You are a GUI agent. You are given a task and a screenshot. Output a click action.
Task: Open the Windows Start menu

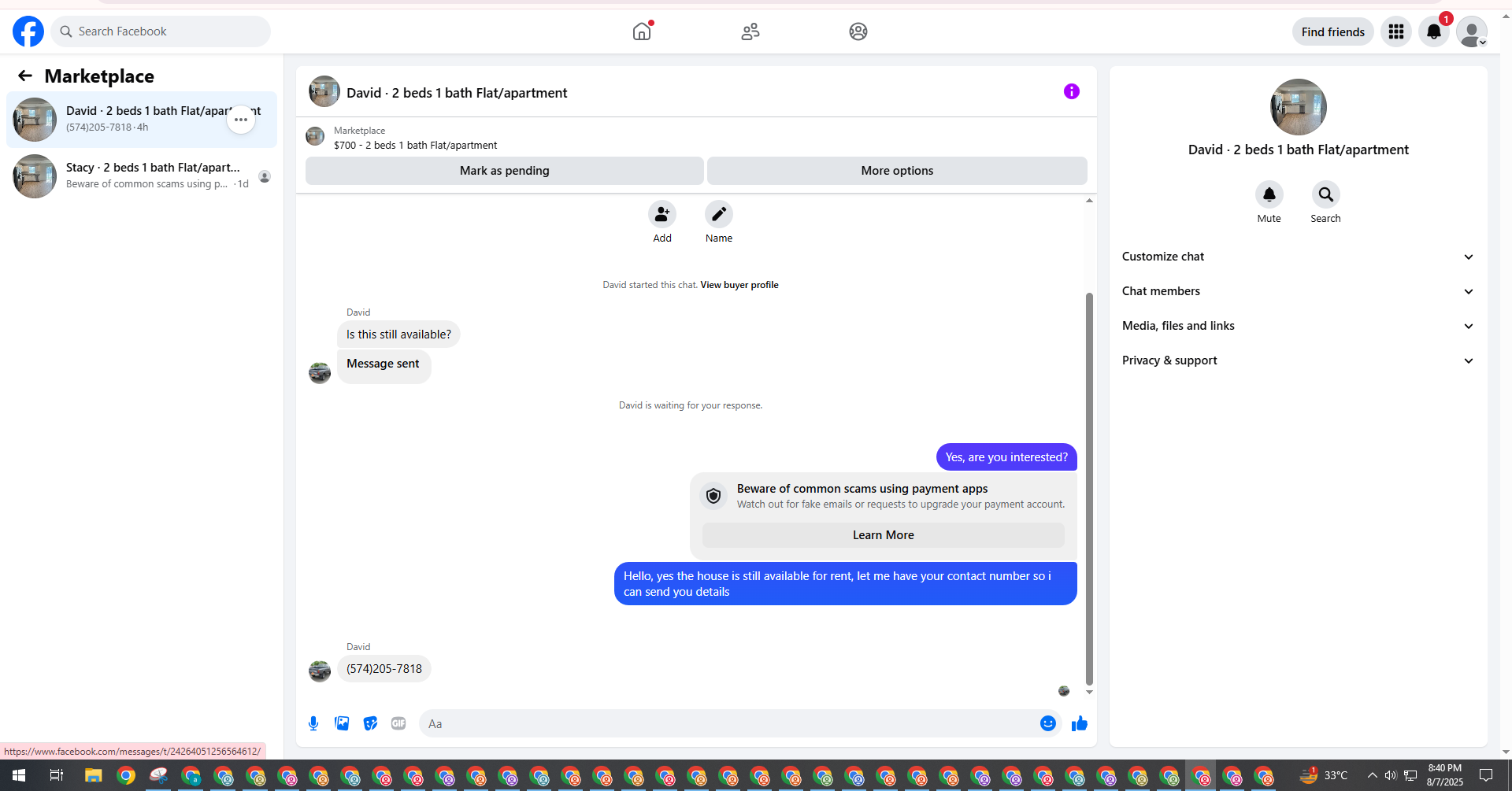pyautogui.click(x=19, y=776)
